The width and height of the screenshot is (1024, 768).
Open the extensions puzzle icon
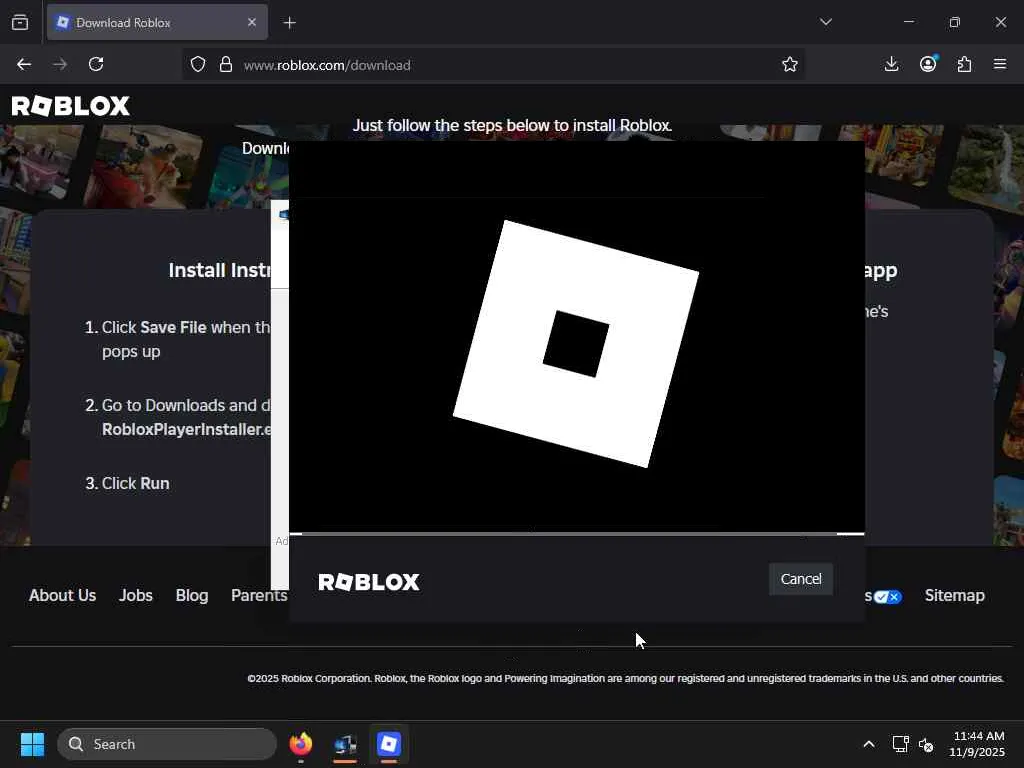coord(964,64)
